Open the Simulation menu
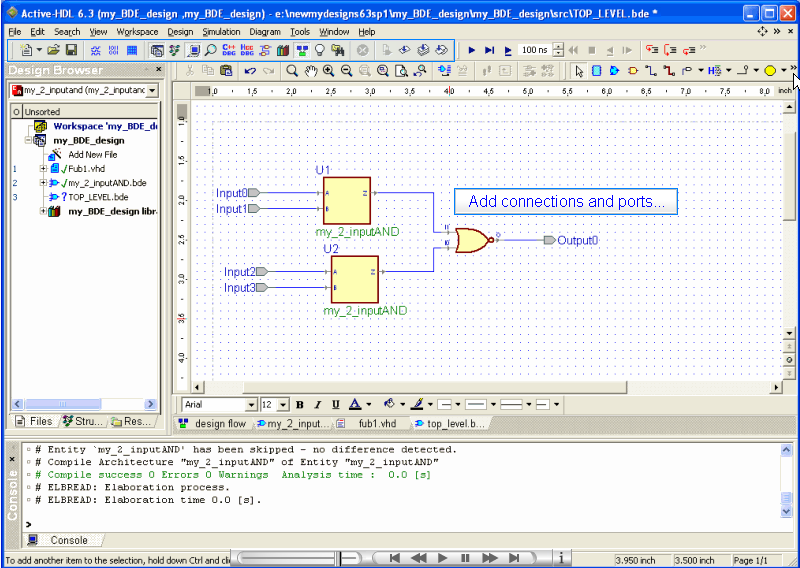 click(x=221, y=32)
